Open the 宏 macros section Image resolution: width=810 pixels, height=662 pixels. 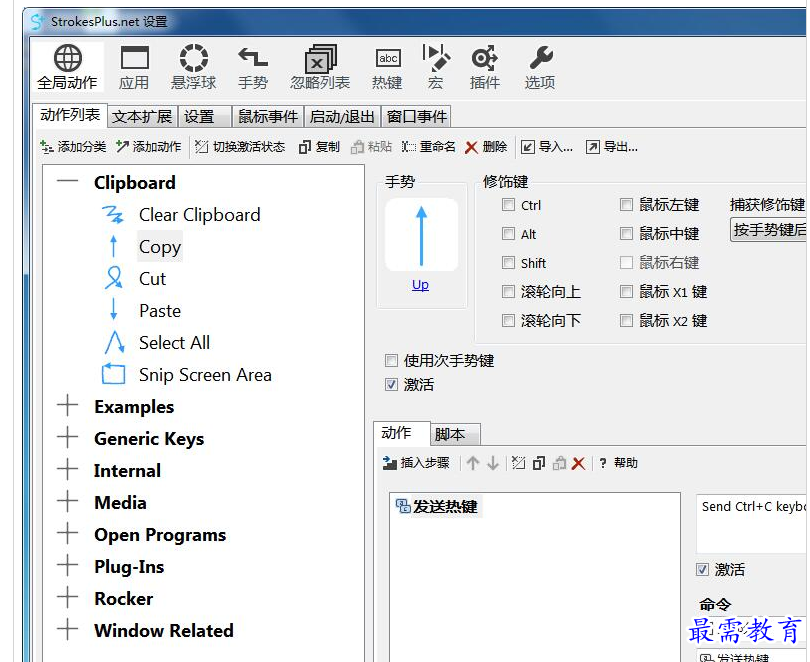pos(435,67)
